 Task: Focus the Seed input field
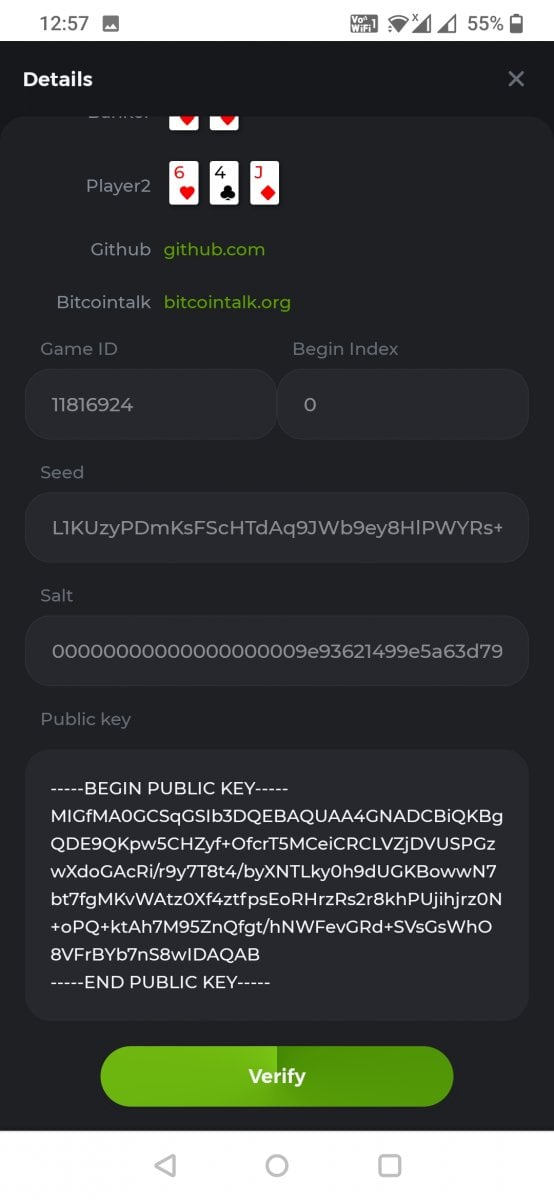tap(277, 527)
